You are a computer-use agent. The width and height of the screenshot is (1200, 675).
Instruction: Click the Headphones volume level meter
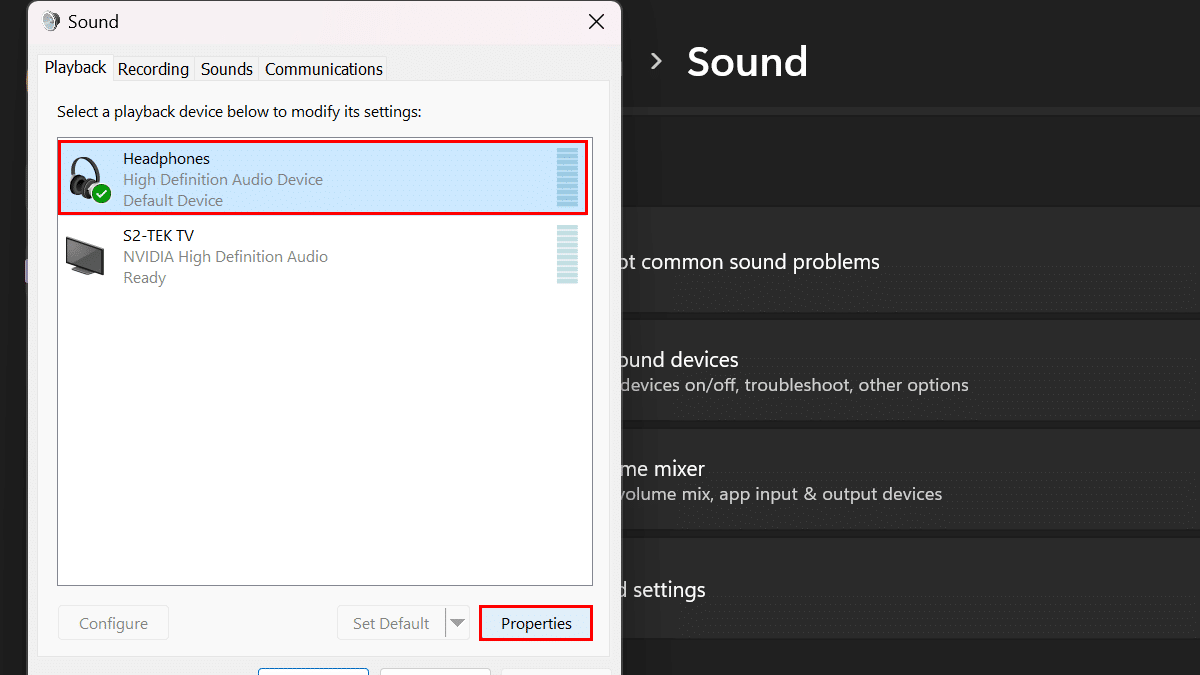point(567,178)
